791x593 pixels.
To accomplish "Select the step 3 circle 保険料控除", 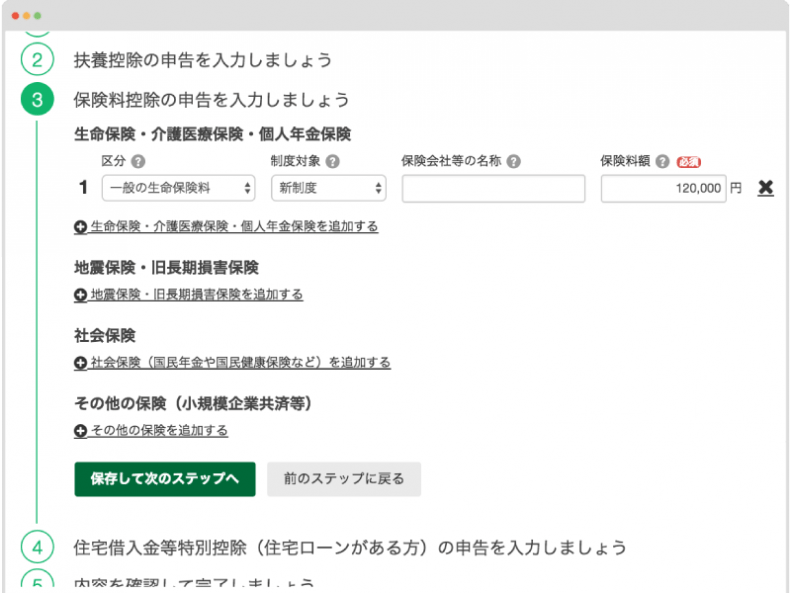I will tap(37, 100).
